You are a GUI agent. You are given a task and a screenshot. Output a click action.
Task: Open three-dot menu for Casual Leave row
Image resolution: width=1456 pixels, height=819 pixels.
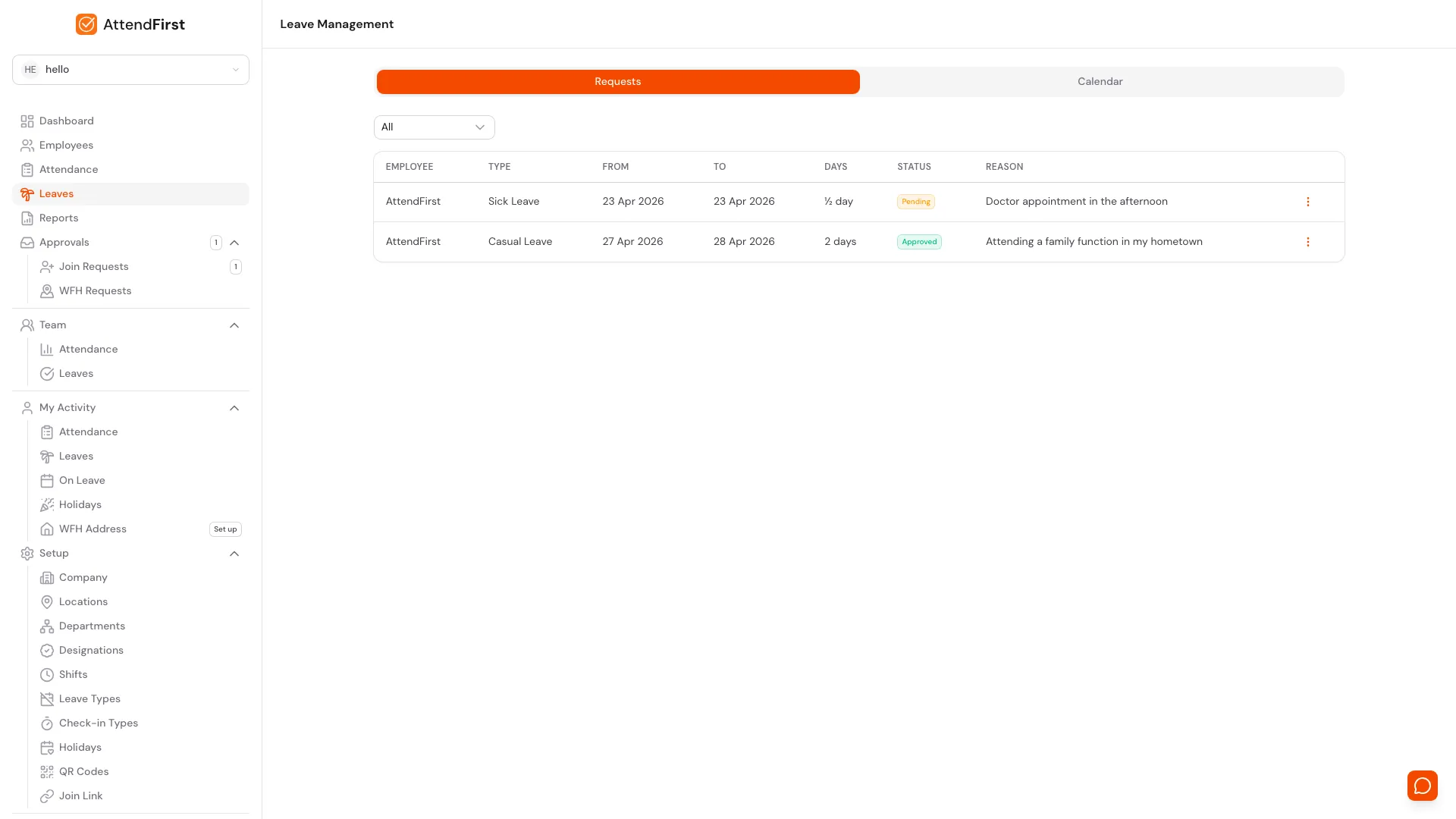click(1307, 242)
